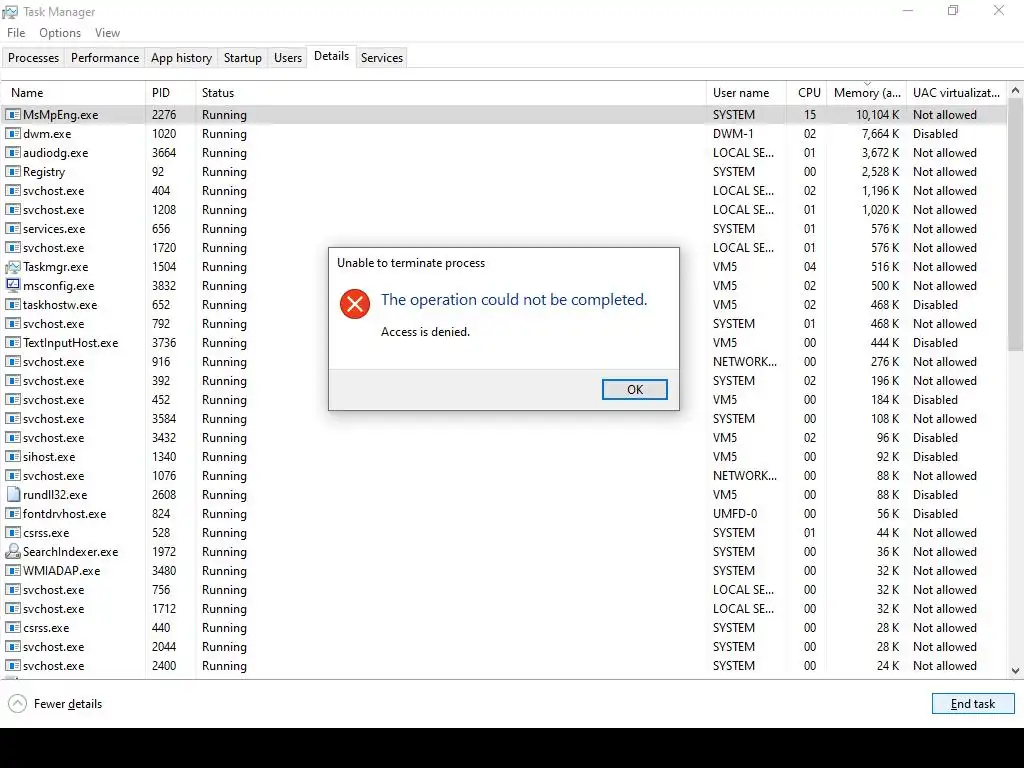Screen dimensions: 1024x768
Task: Switch to the Startup tab
Action: click(x=243, y=57)
